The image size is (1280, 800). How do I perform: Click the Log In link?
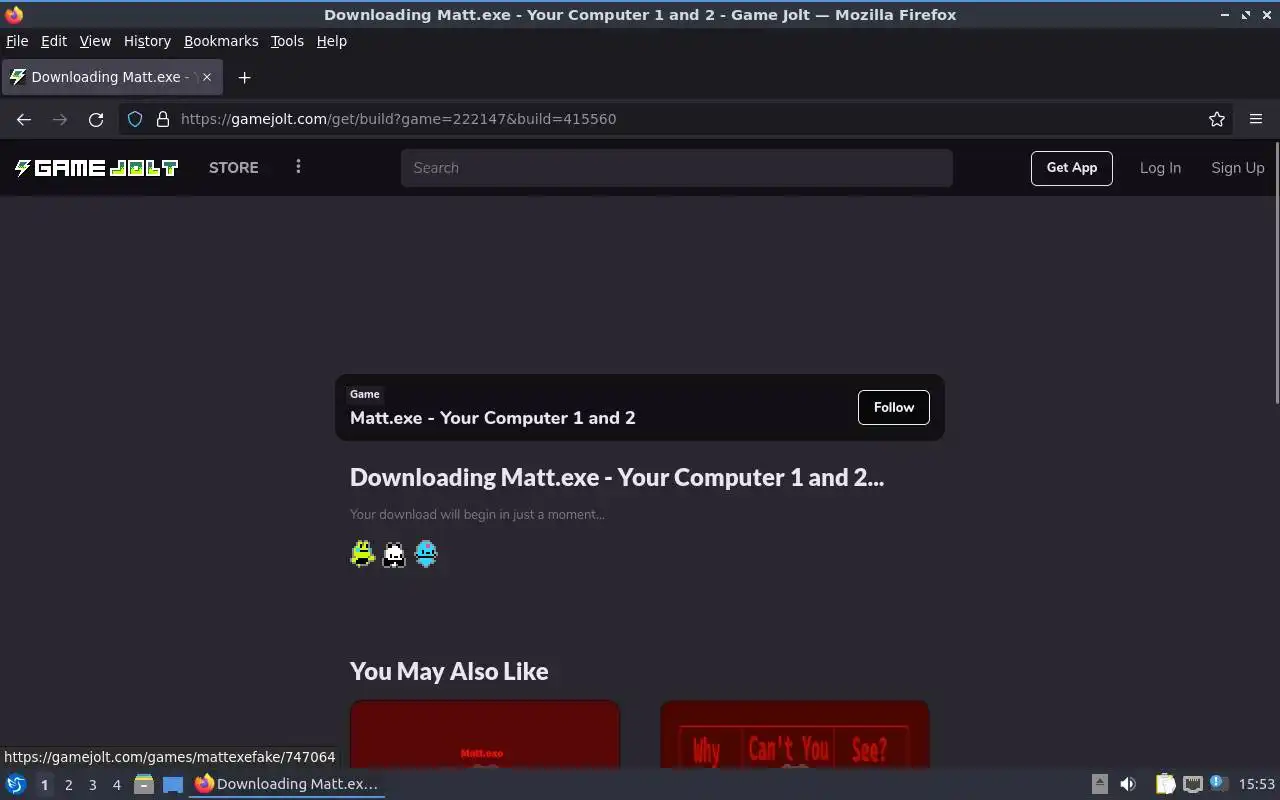1160,168
